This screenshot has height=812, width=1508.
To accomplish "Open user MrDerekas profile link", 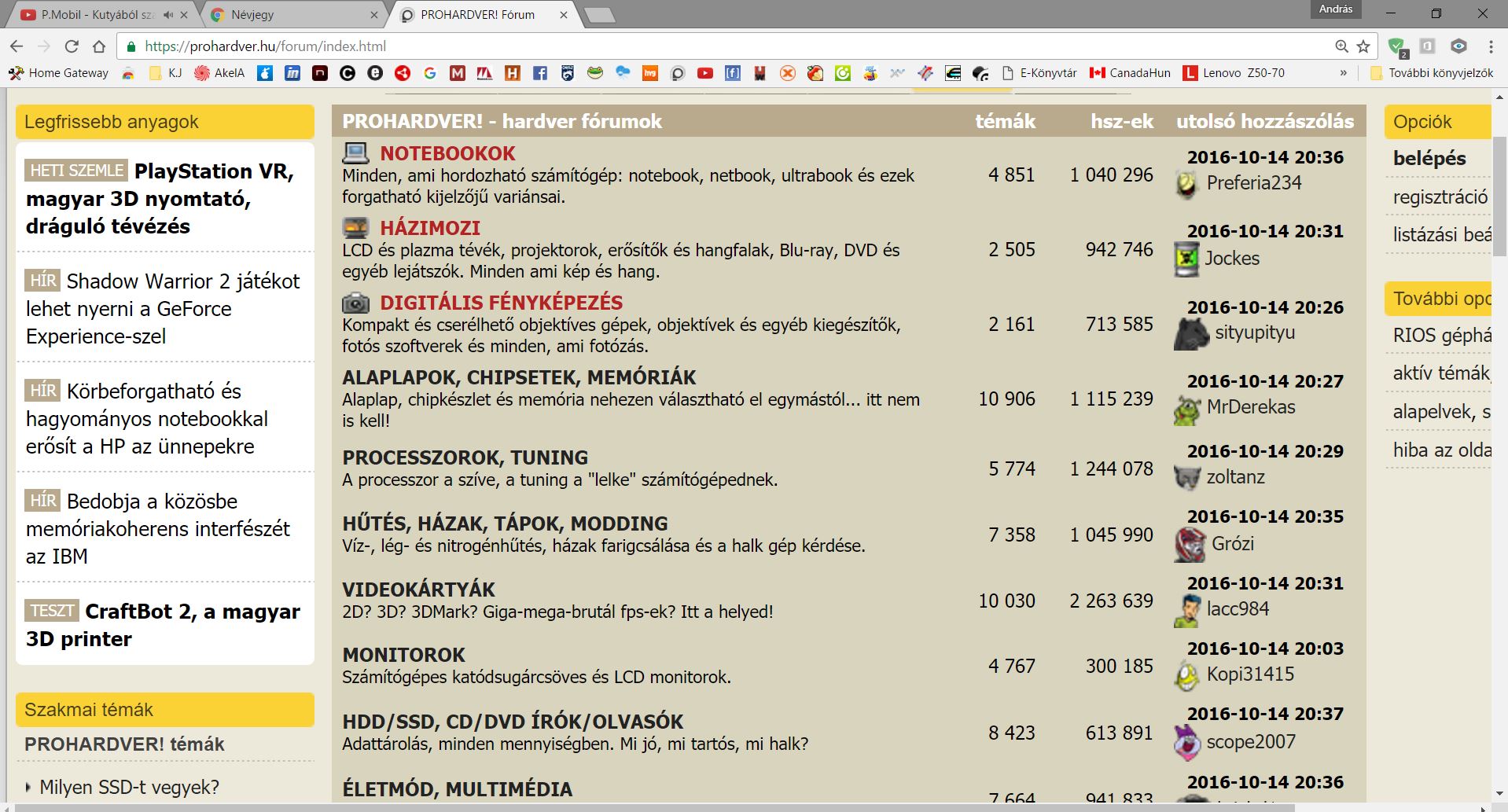I will (x=1251, y=407).
